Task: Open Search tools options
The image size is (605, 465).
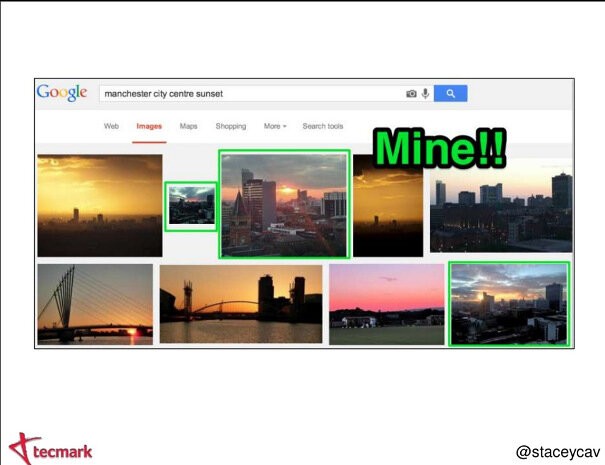Action: pyautogui.click(x=323, y=126)
